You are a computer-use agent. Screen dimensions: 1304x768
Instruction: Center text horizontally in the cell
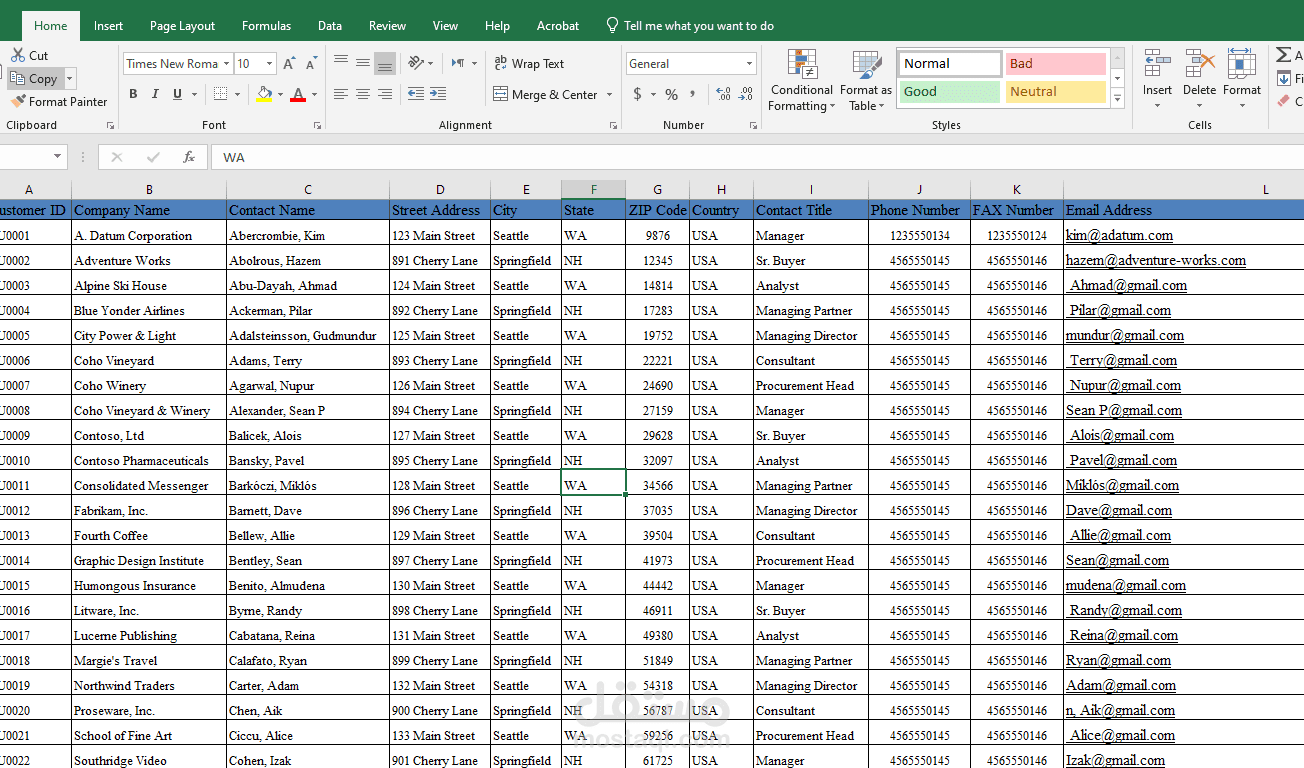click(x=362, y=94)
